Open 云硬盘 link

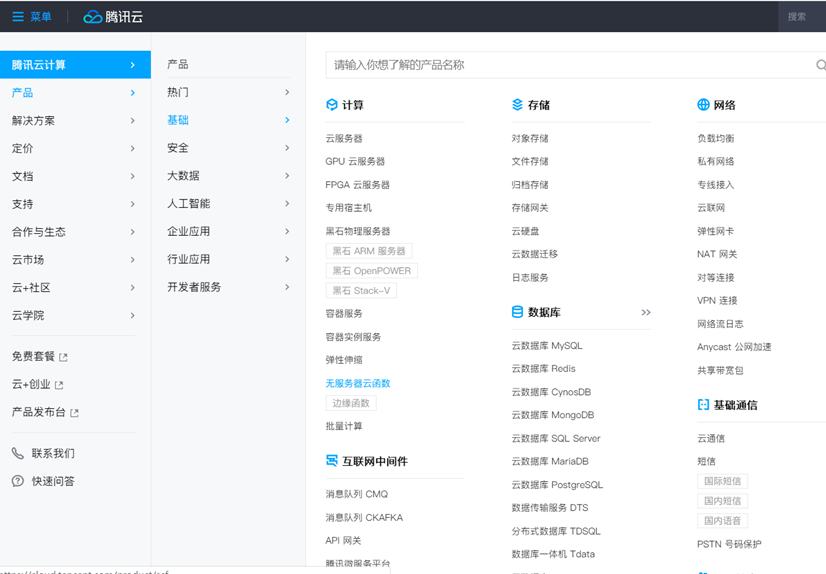pyautogui.click(x=525, y=231)
